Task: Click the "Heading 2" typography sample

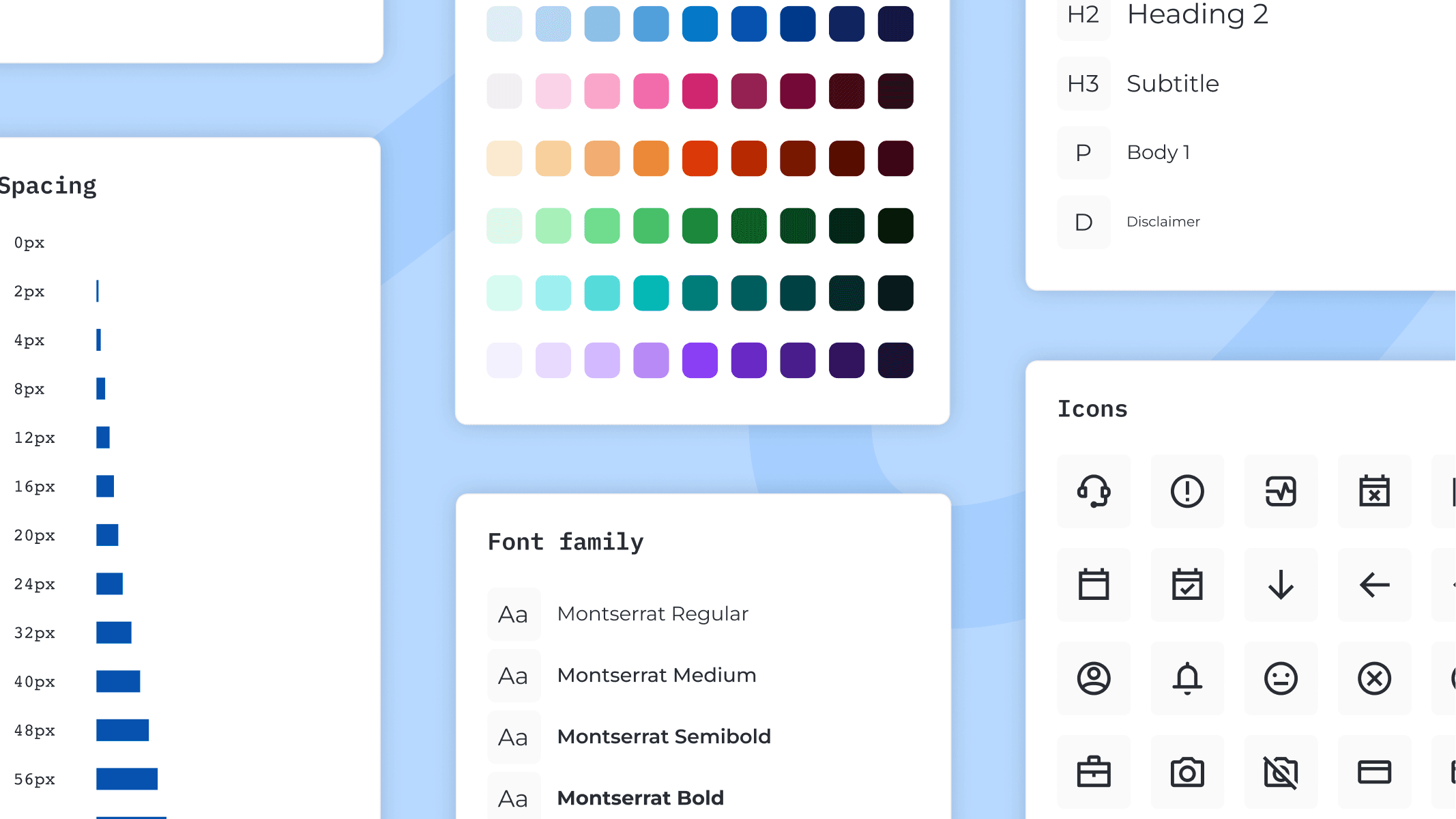Action: 1197,14
